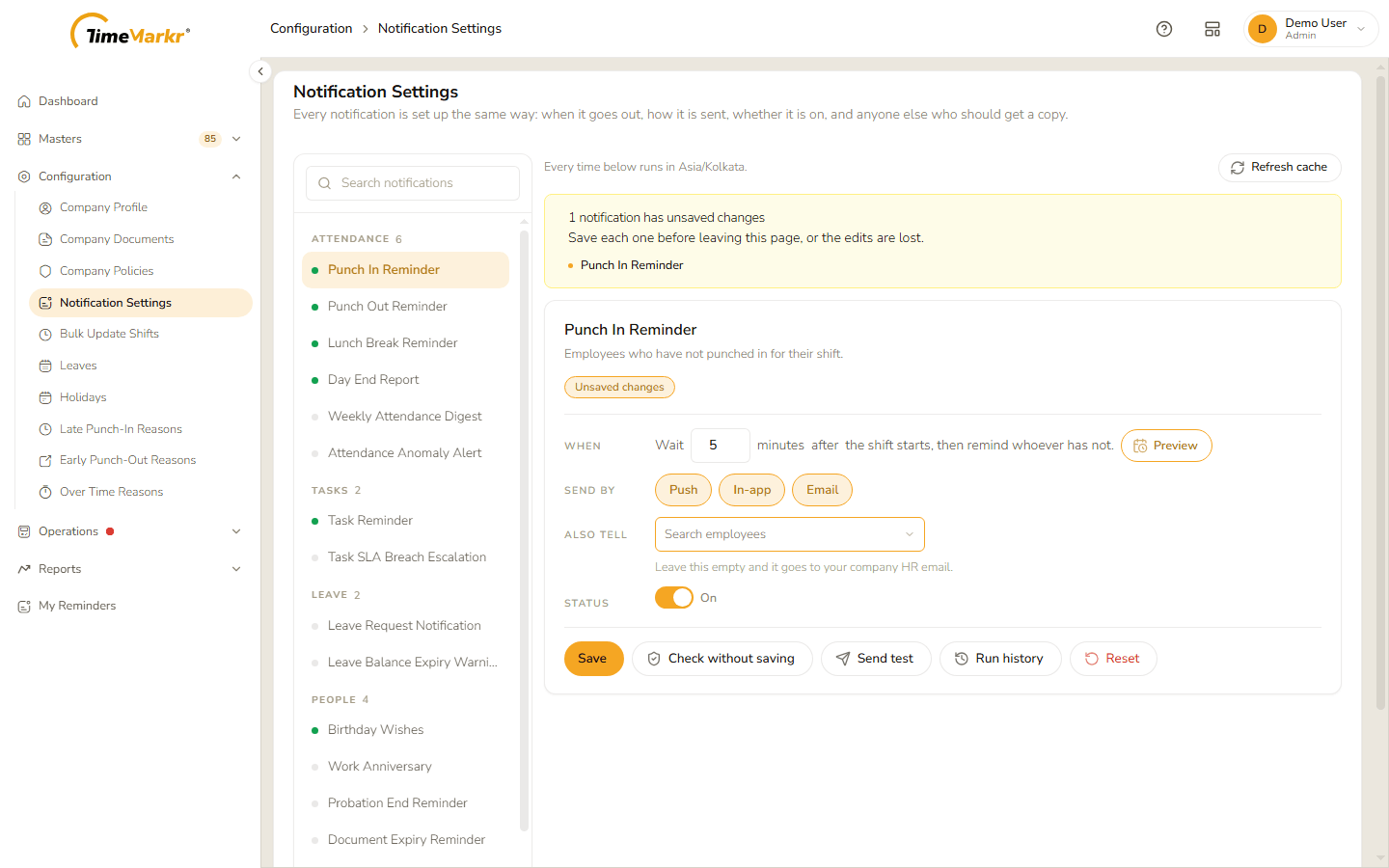Expand the Operations menu chevron
1389x868 pixels.
point(236,531)
